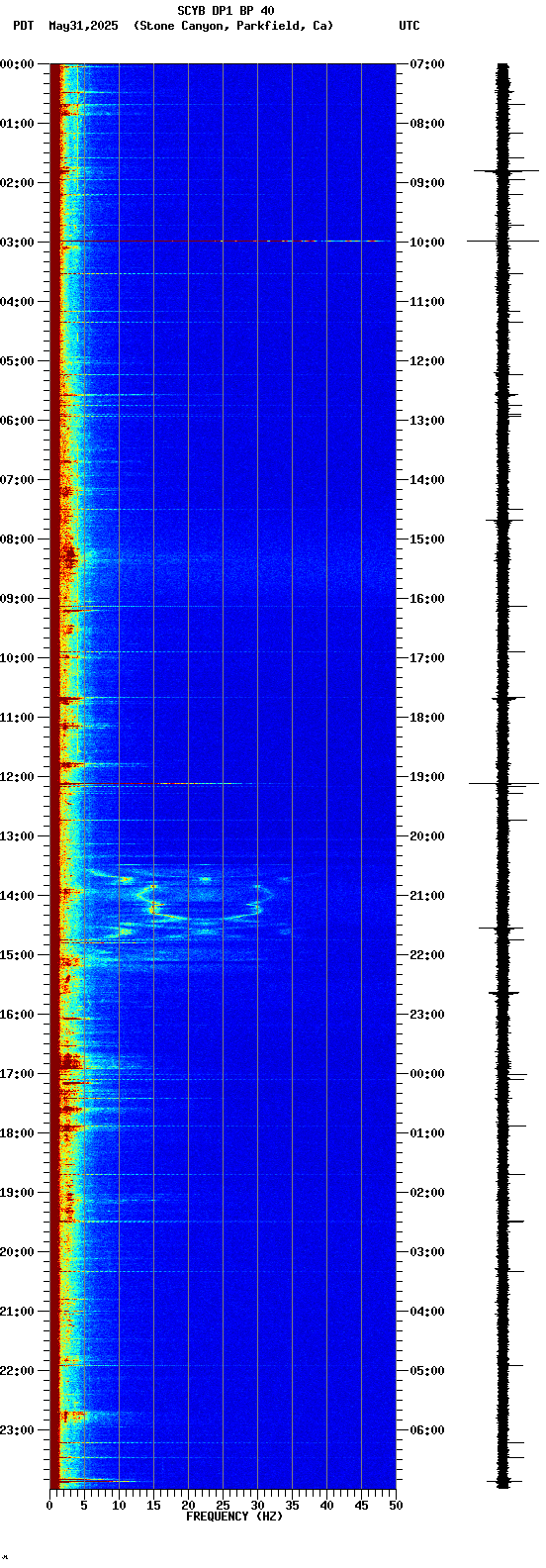The height and width of the screenshot is (1568, 546).
Task: Click the '(Stone Canyon, Parkfield, Ca)' location label
Action: [233, 26]
